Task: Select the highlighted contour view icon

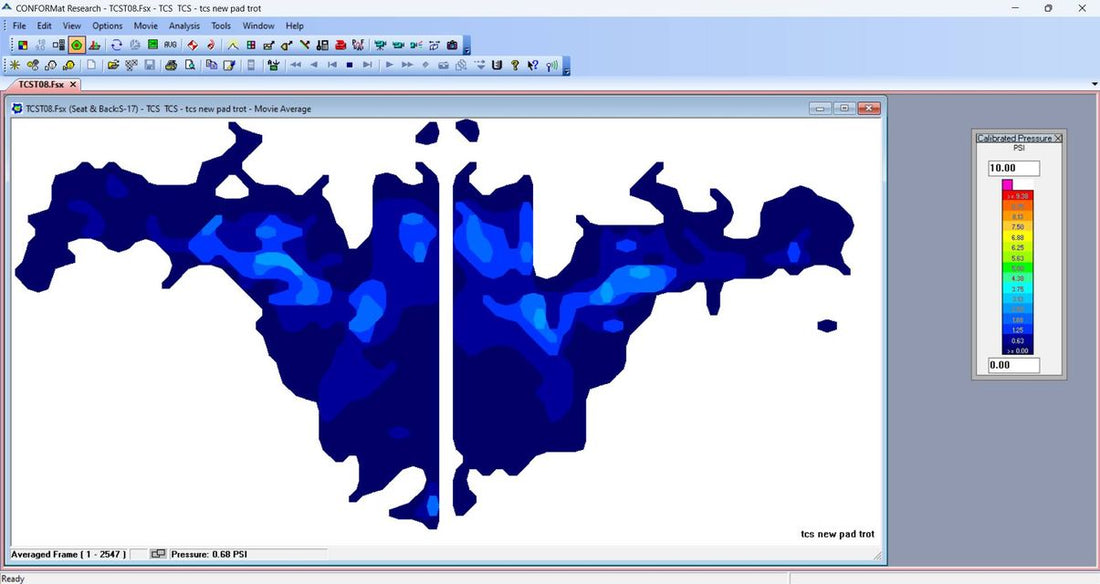Action: pyautogui.click(x=76, y=45)
